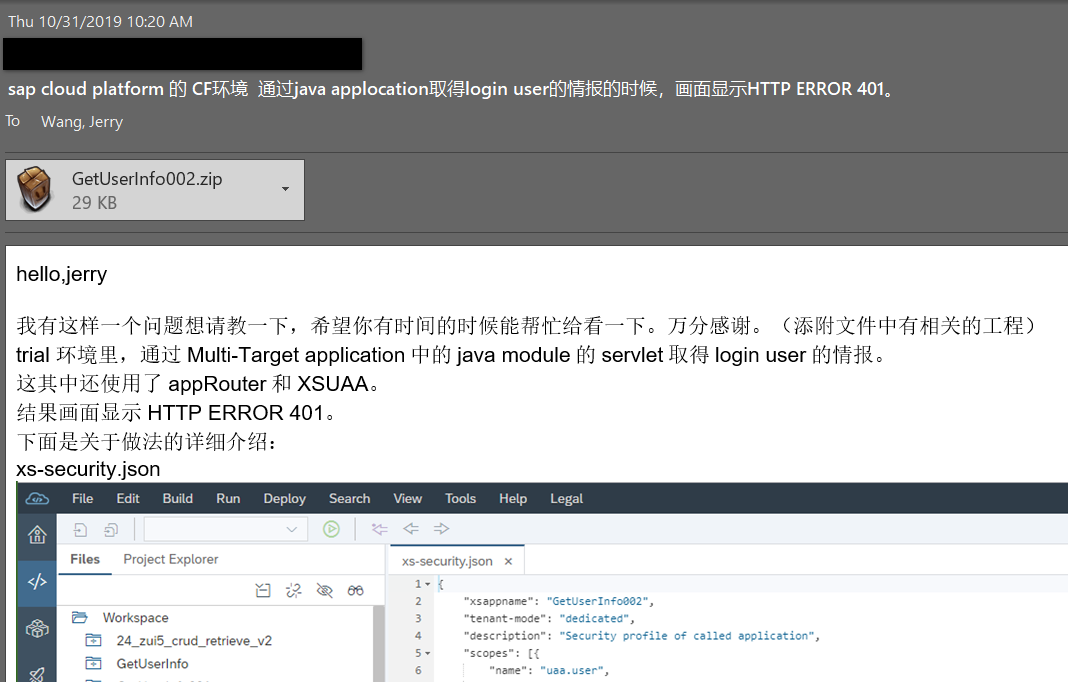Click the Workspace folder icon

click(80, 617)
